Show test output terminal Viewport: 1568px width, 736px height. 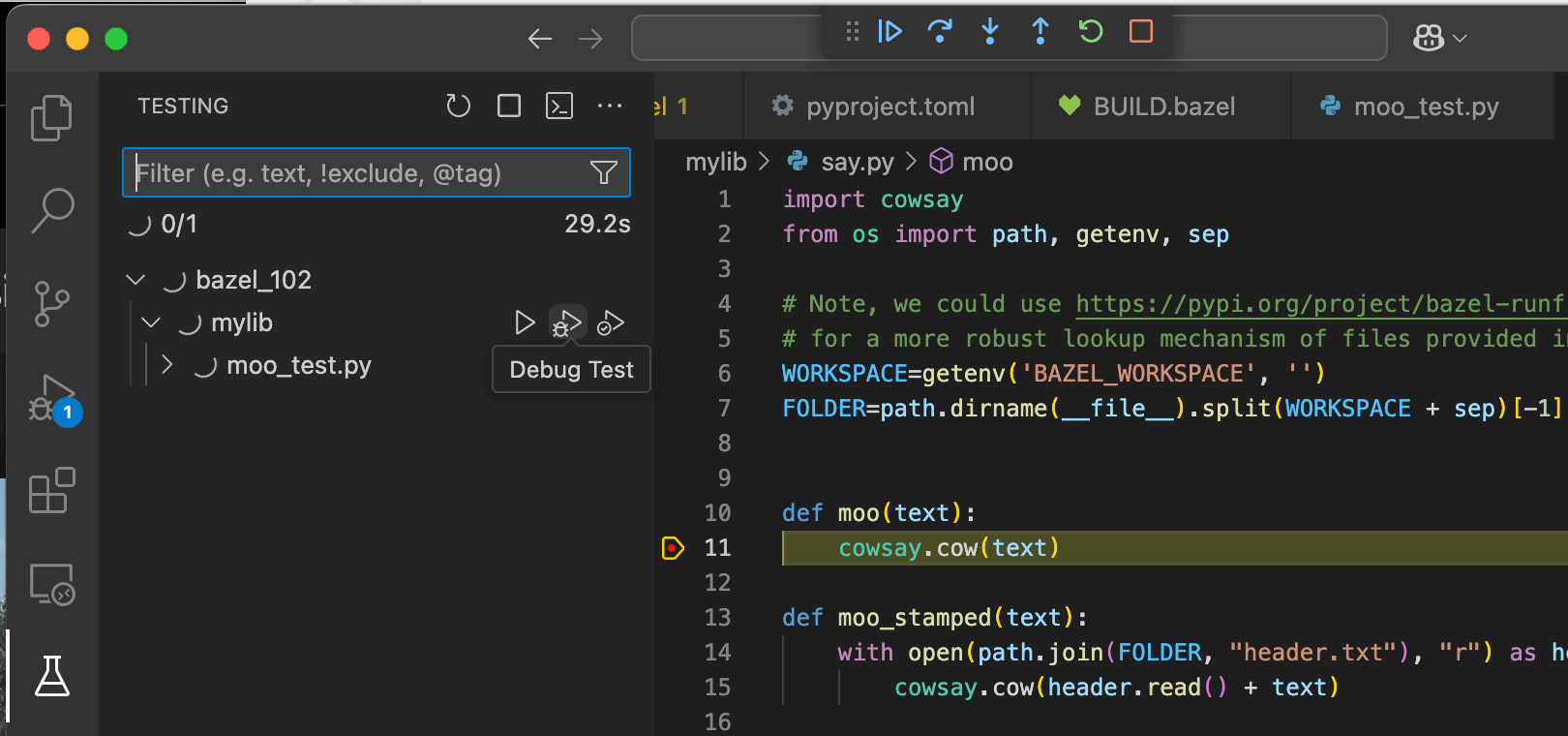559,106
